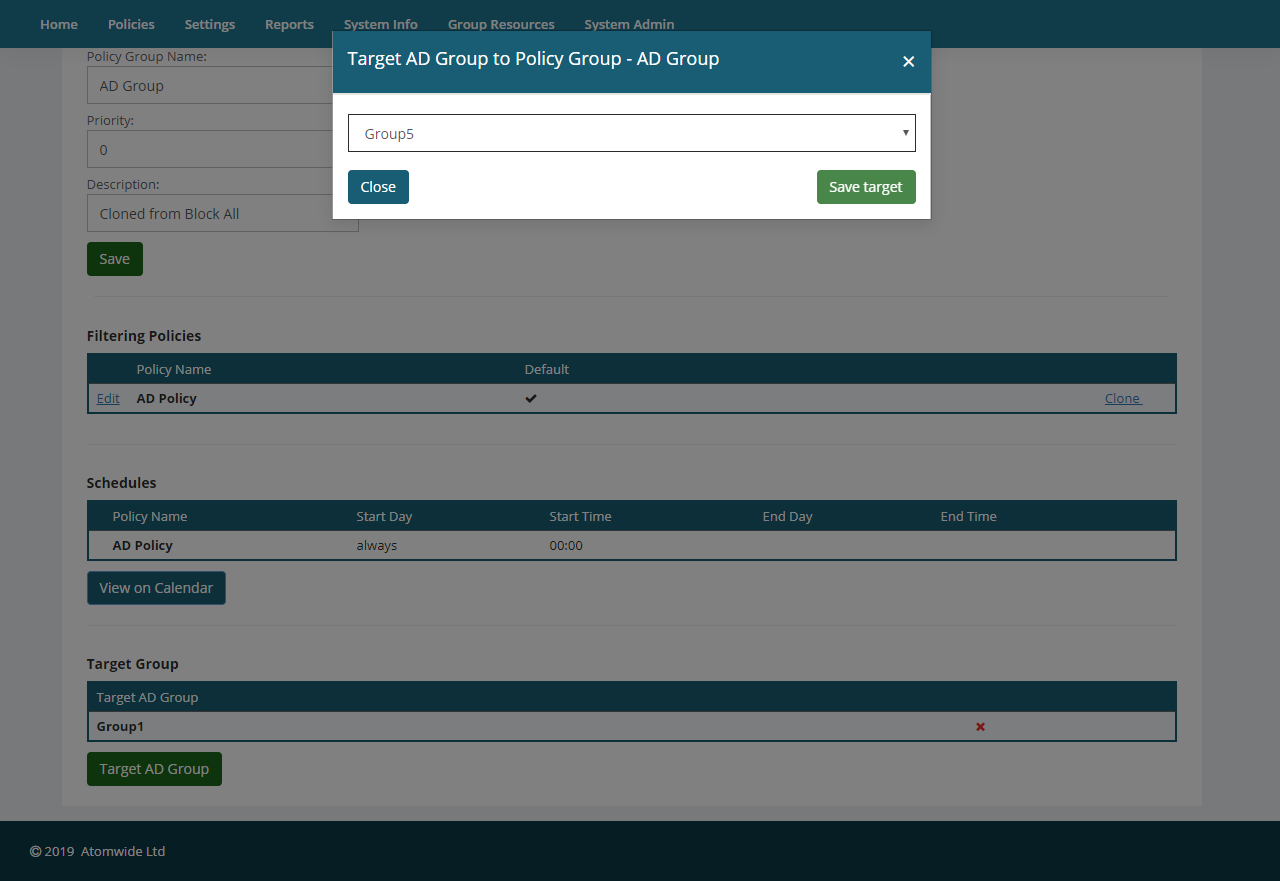The height and width of the screenshot is (881, 1280).
Task: Click the Policy Group Name field
Action: (210, 86)
